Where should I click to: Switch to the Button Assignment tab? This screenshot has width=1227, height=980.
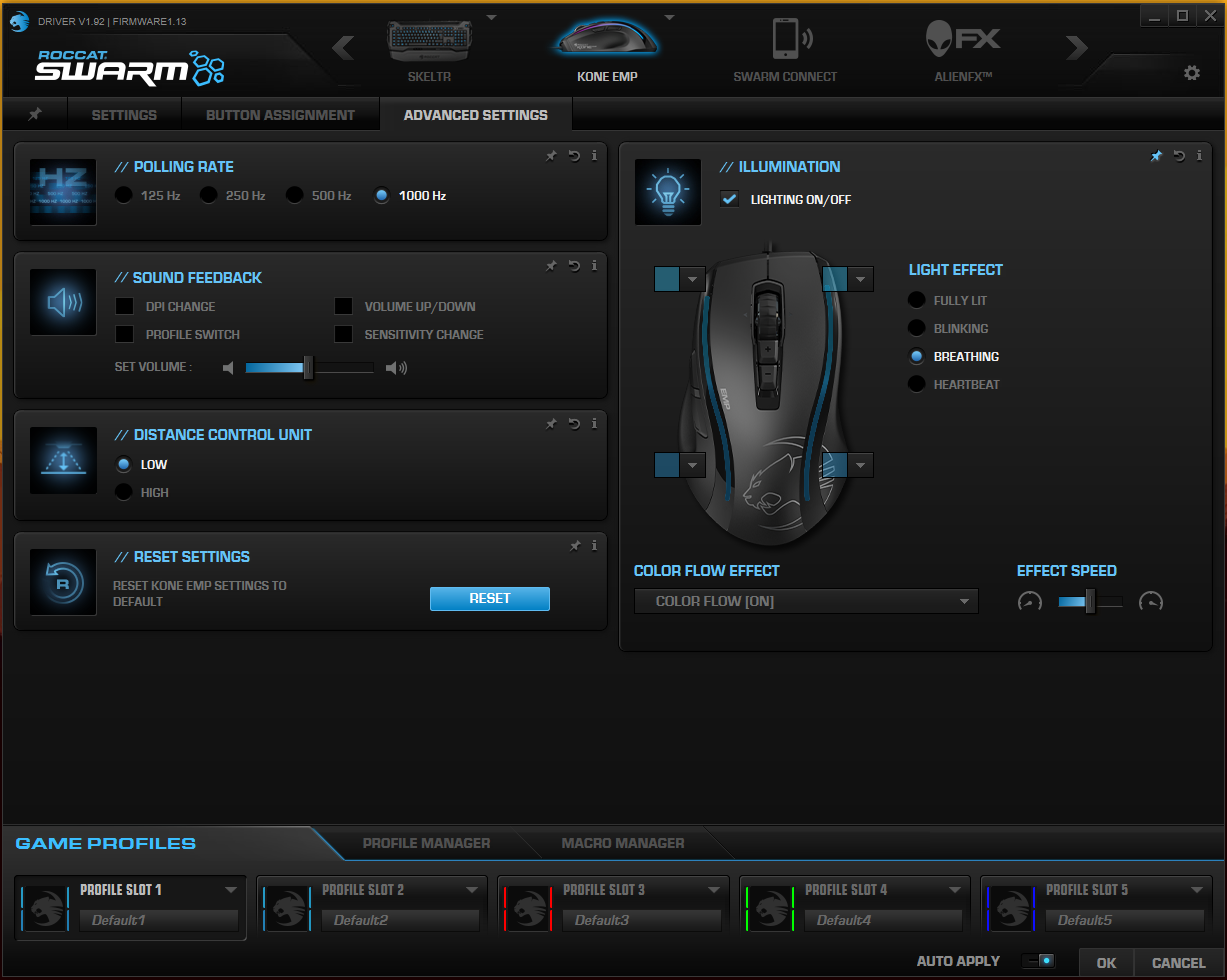pyautogui.click(x=280, y=115)
